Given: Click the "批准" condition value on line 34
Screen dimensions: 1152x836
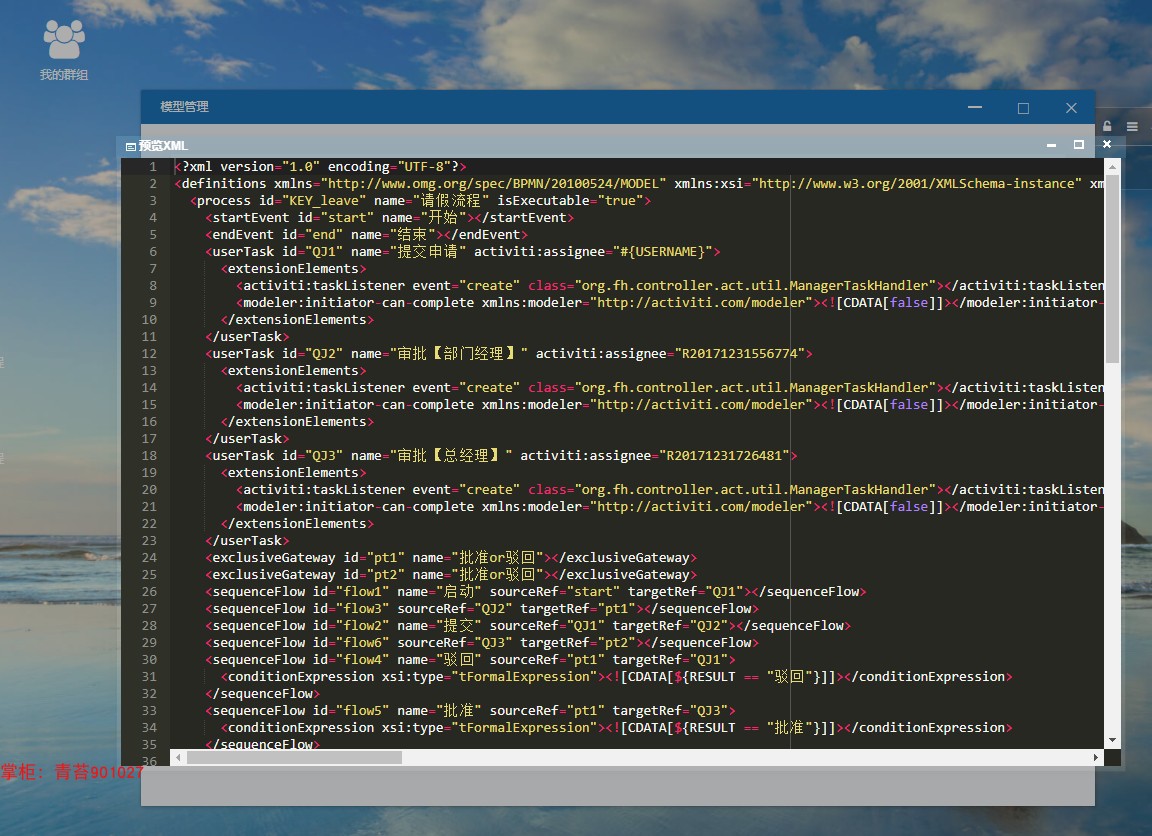Looking at the screenshot, I should point(790,727).
